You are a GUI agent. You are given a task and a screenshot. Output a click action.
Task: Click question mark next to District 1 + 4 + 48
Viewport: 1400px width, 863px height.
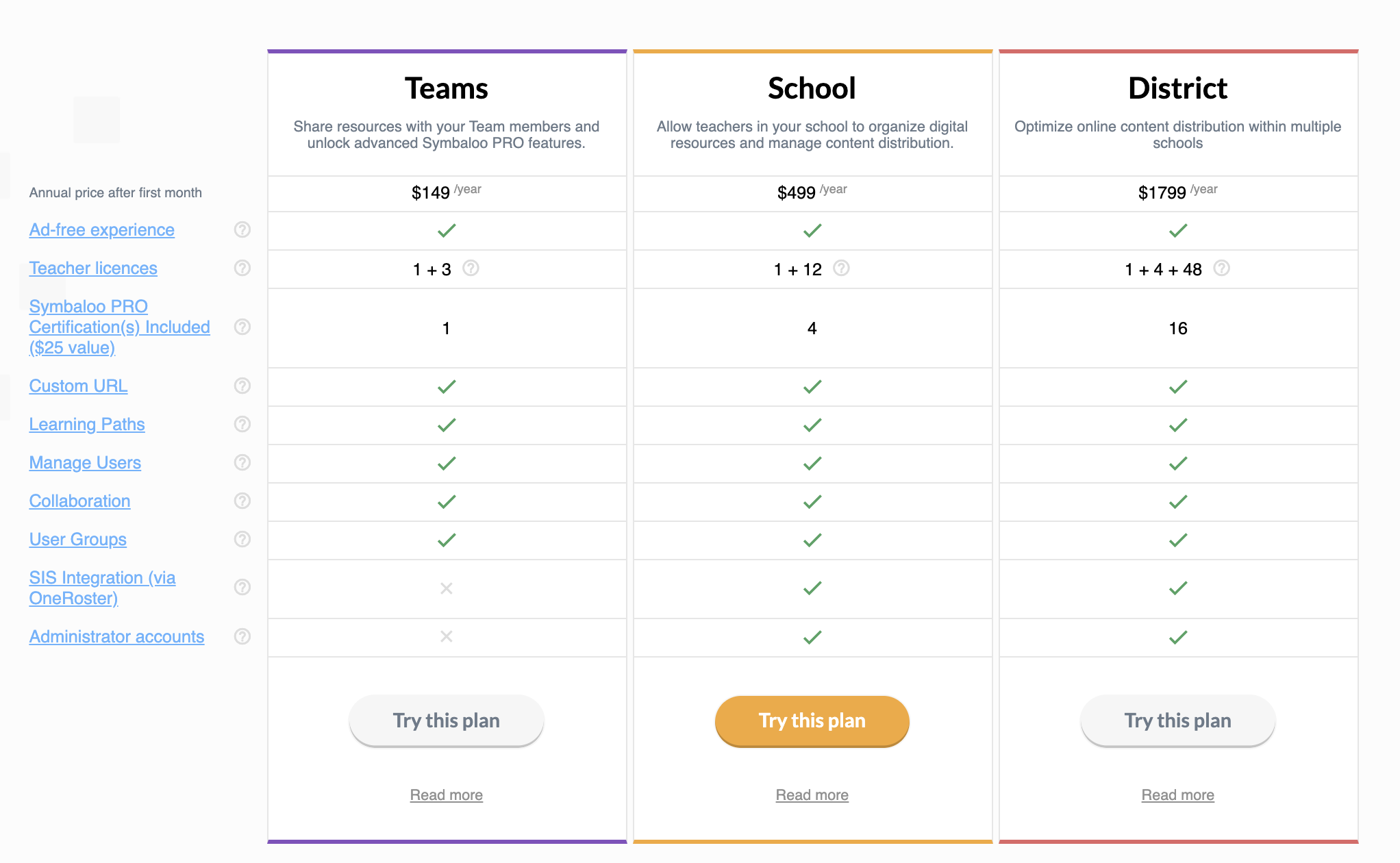[x=1221, y=268]
